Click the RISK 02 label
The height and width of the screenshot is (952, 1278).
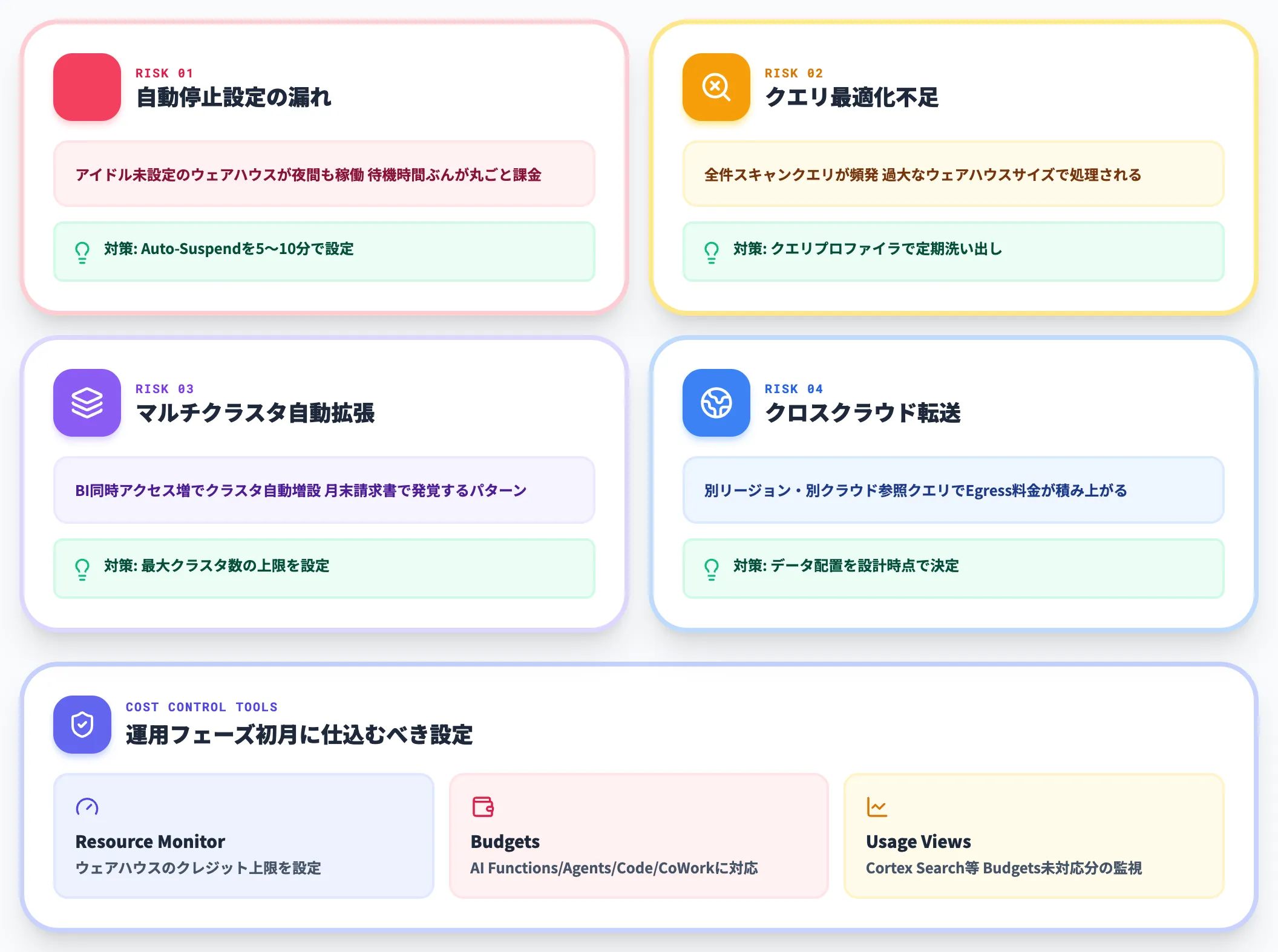tap(794, 73)
